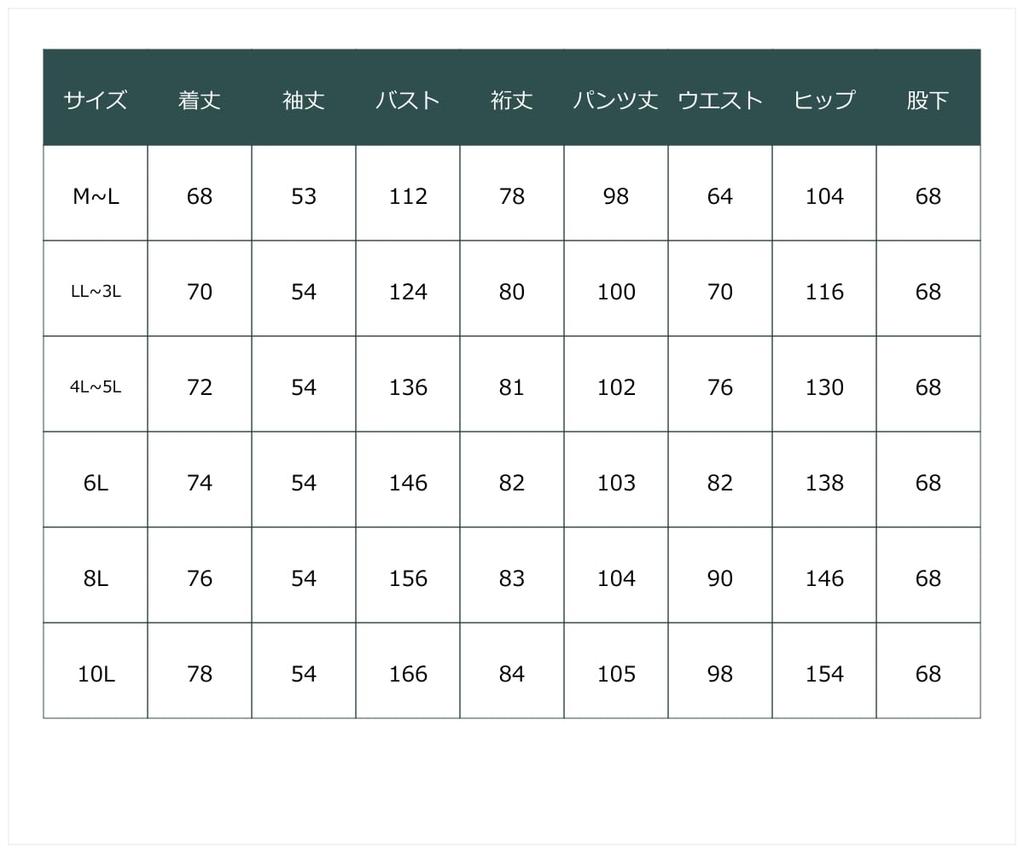The image size is (1024, 853).
Task: Select the 裄丈 header cell
Action: pyautogui.click(x=511, y=100)
